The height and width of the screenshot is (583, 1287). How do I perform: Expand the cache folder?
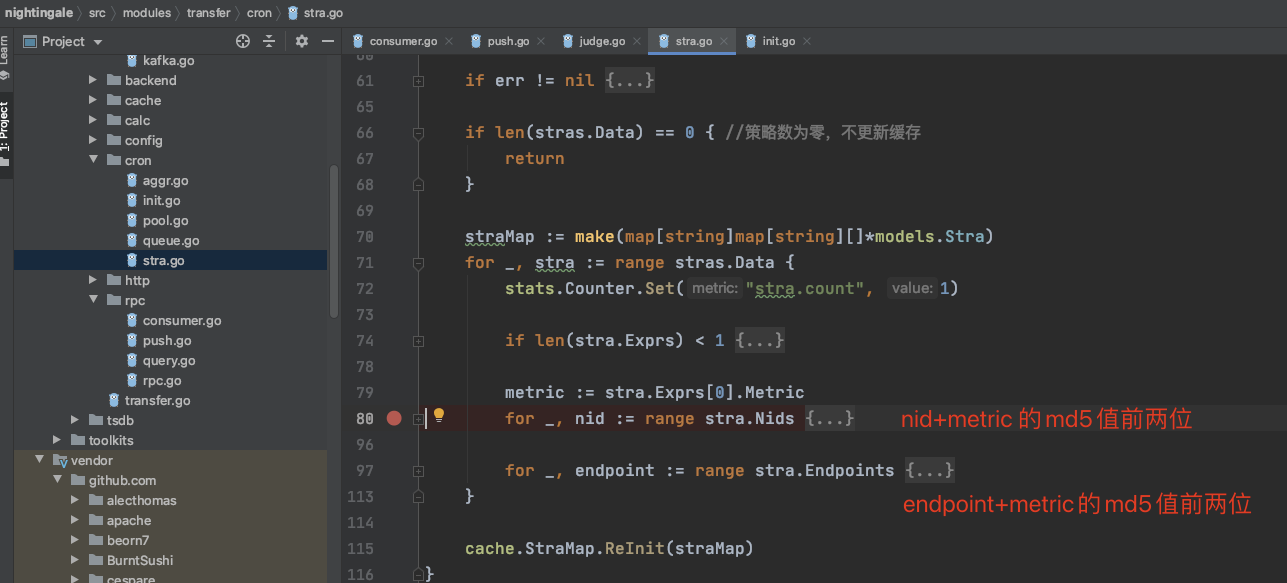click(93, 100)
